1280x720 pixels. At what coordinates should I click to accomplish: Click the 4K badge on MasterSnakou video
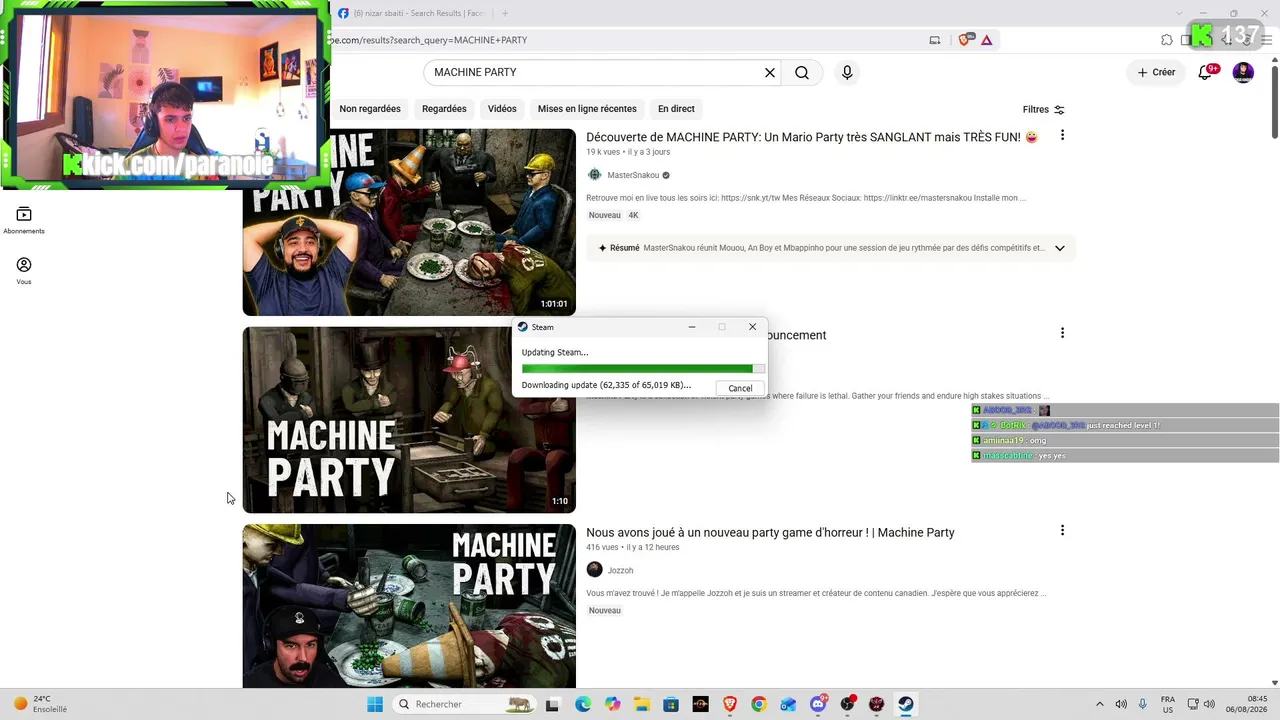coord(633,215)
